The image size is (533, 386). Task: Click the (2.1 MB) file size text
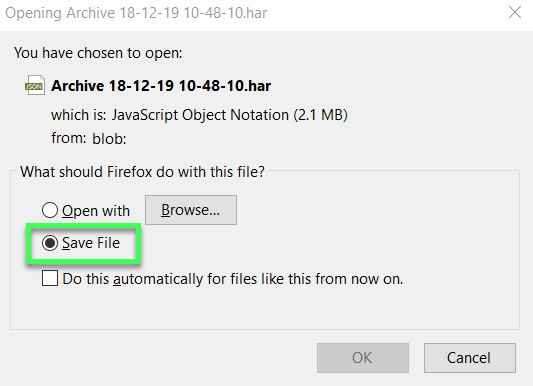(321, 115)
